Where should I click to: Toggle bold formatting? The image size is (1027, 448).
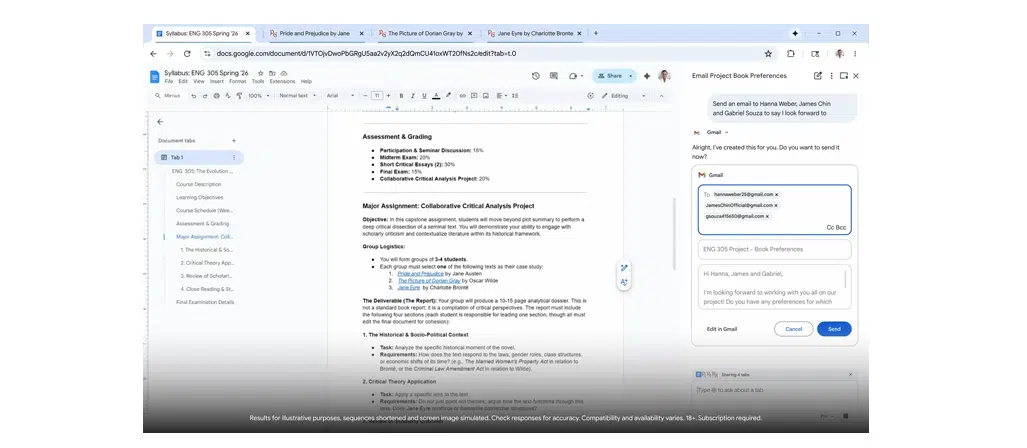(400, 96)
